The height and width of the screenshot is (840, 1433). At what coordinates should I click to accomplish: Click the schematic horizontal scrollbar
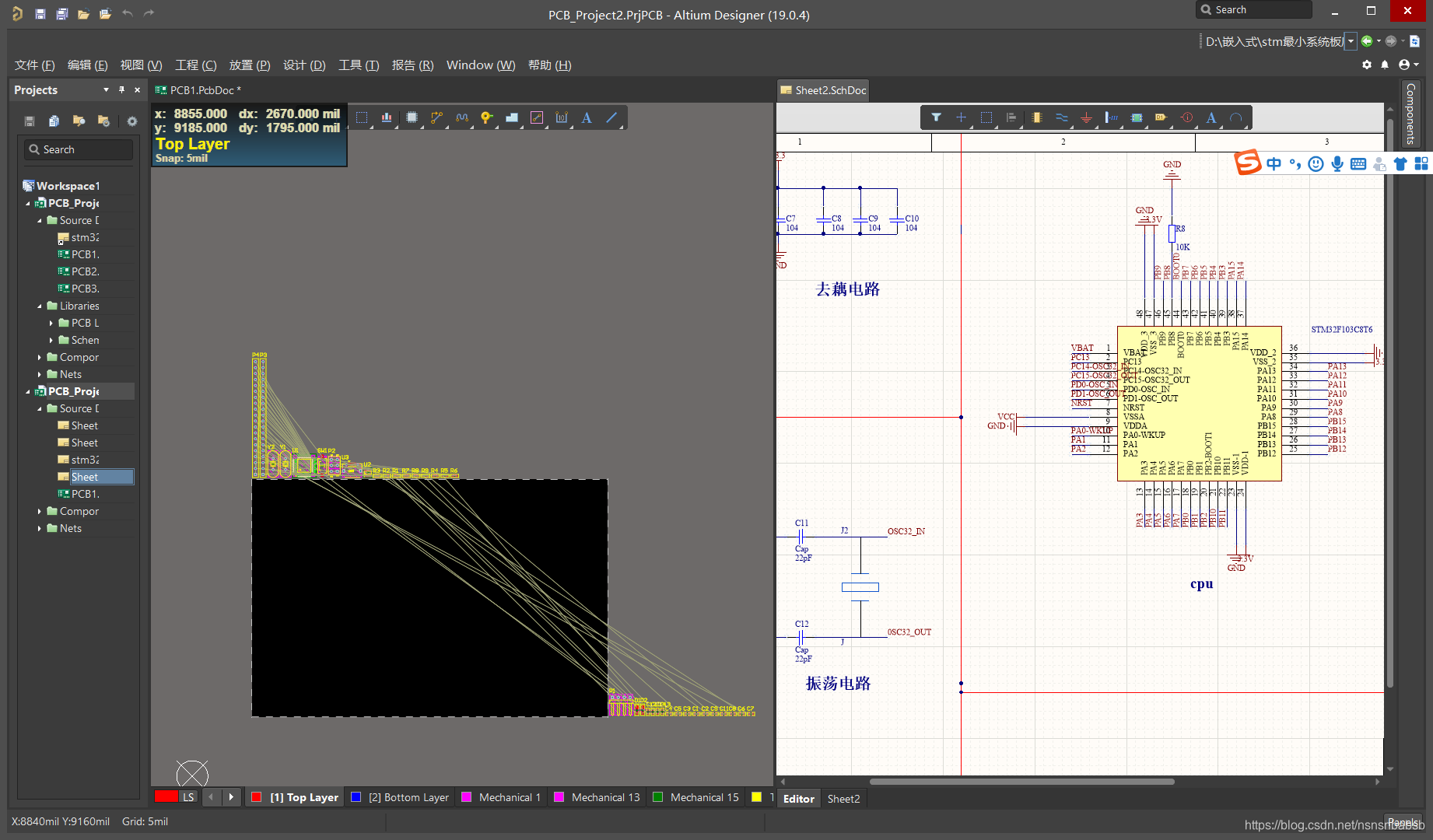1021,782
